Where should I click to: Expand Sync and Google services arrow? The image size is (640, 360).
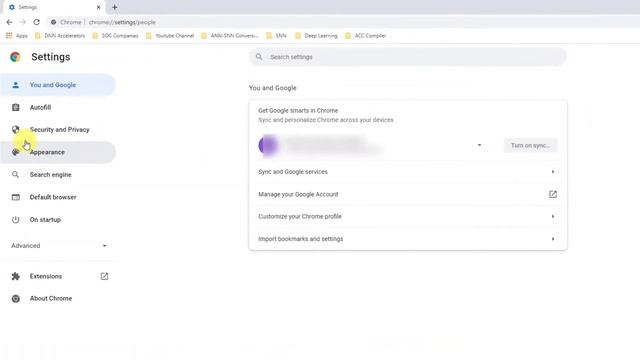click(x=553, y=172)
